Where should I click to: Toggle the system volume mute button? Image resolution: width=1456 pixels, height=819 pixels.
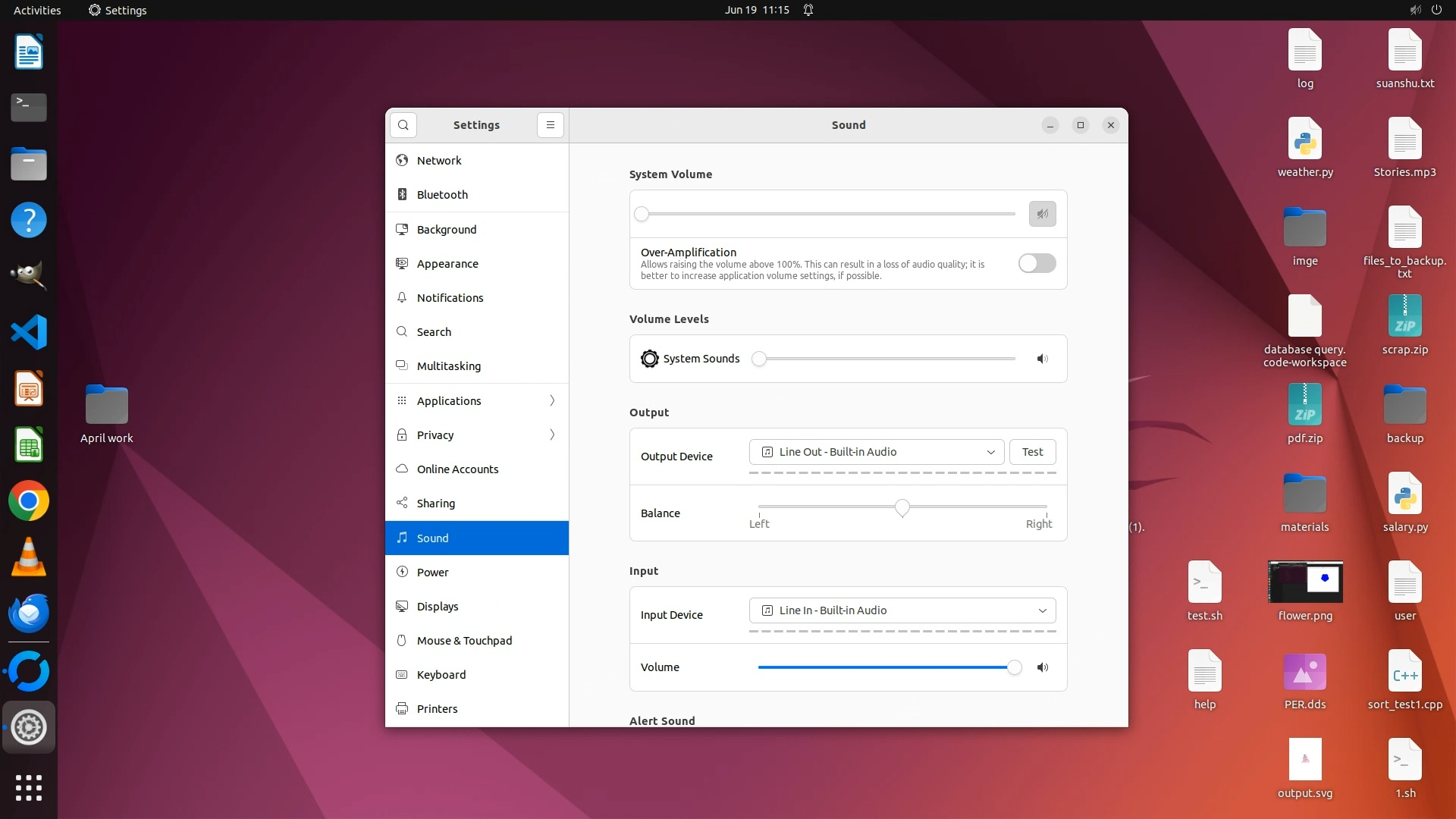(x=1043, y=214)
